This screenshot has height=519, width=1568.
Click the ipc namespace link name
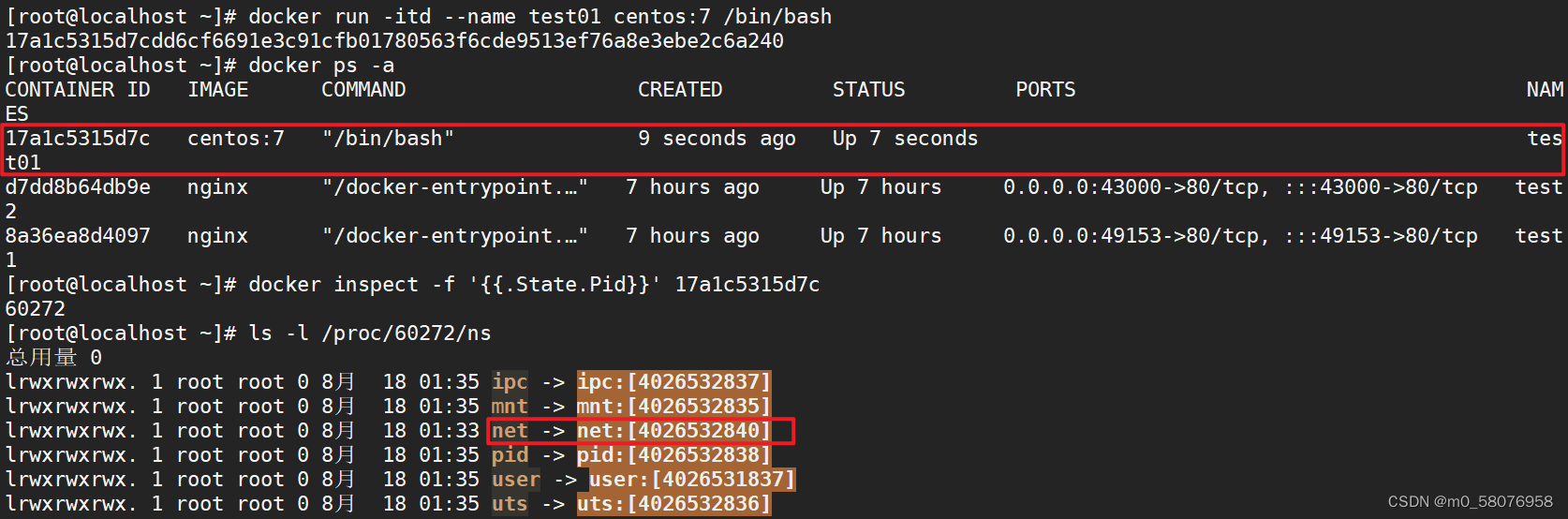(510, 382)
